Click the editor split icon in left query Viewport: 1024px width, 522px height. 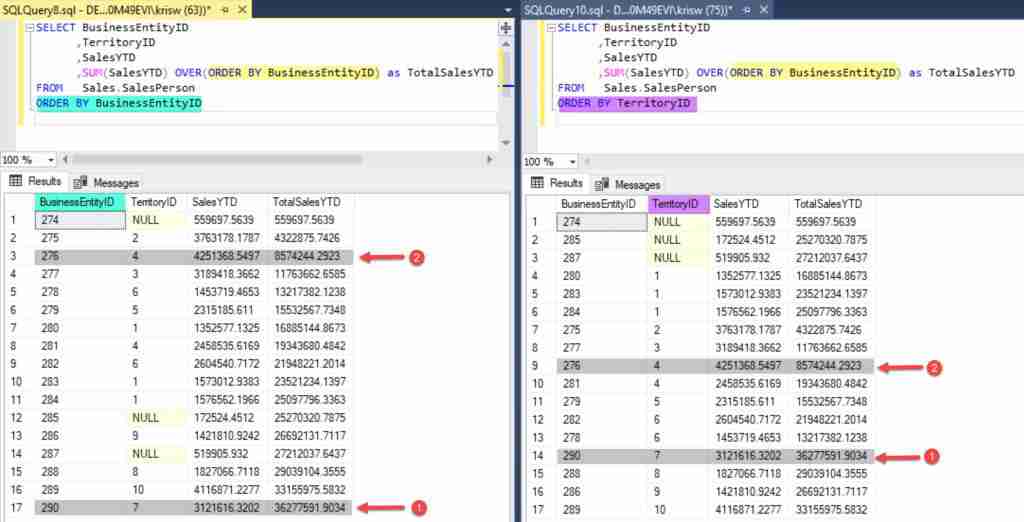coord(506,27)
